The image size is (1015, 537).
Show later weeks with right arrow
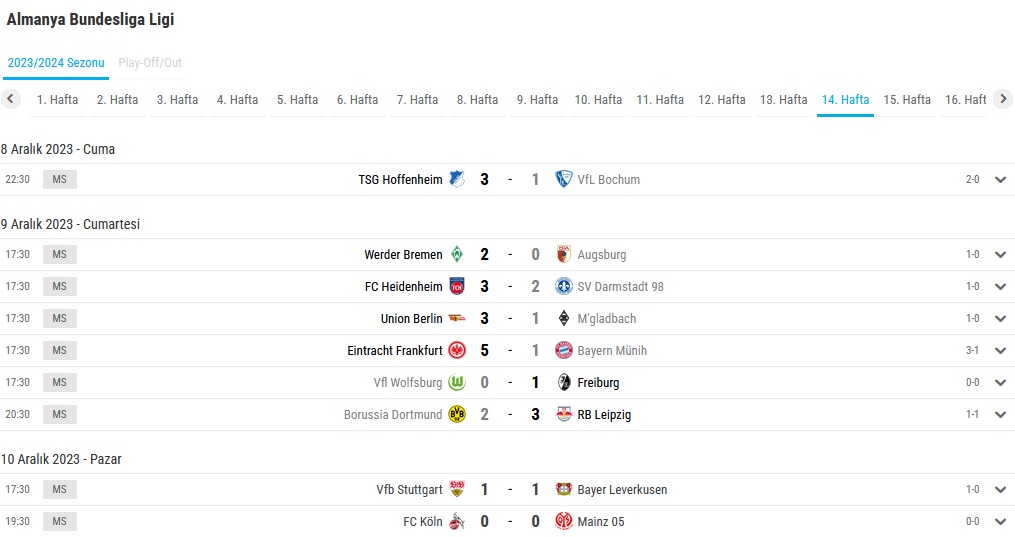tap(1003, 99)
